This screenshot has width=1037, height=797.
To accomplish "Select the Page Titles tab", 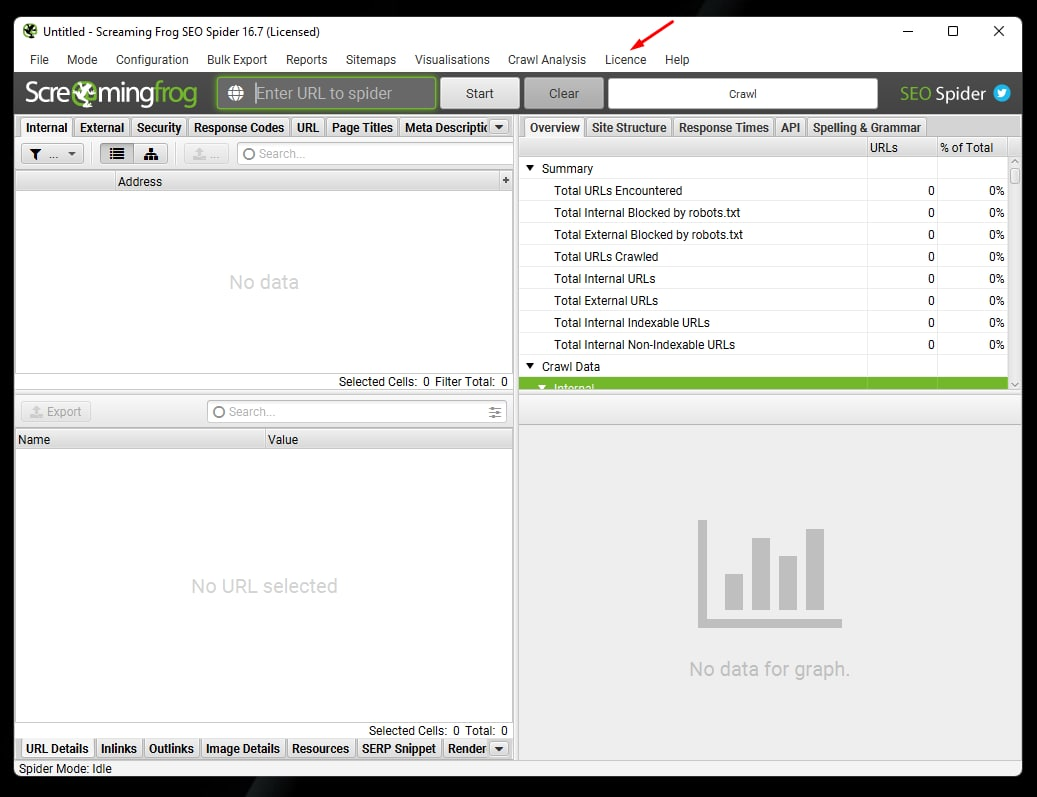I will [362, 127].
